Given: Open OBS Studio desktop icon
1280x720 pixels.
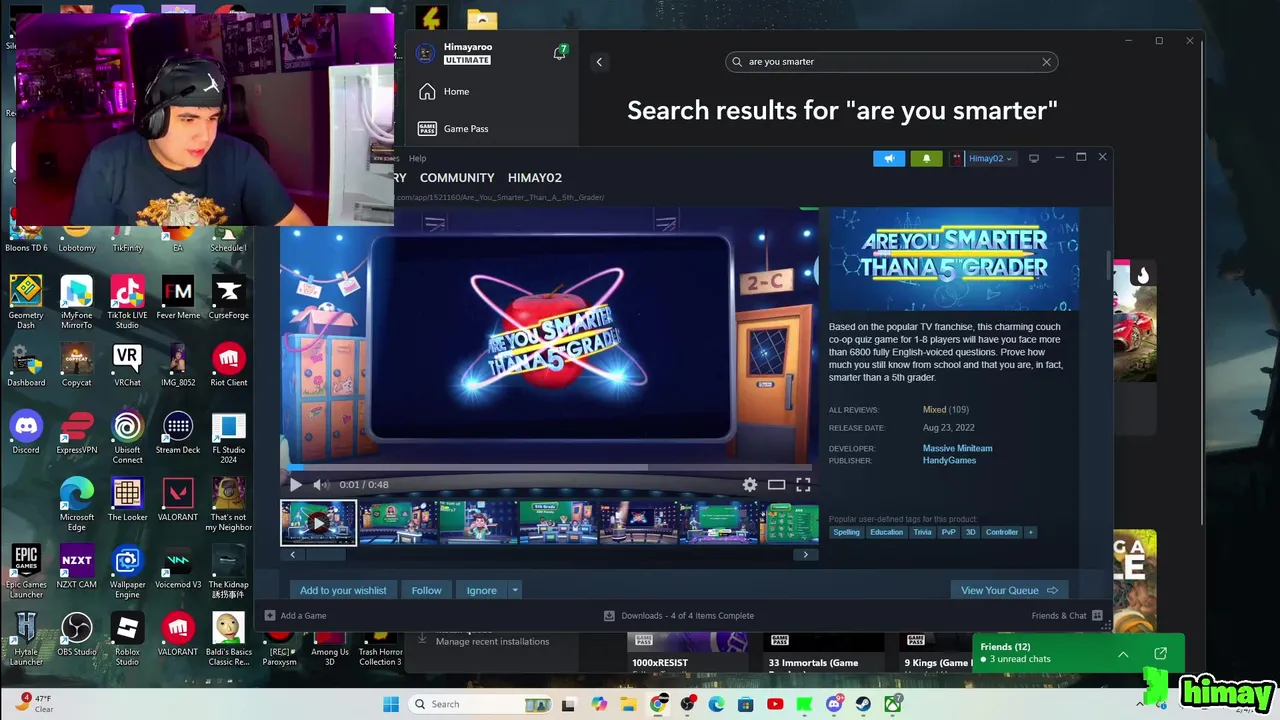Looking at the screenshot, I should coord(77,635).
